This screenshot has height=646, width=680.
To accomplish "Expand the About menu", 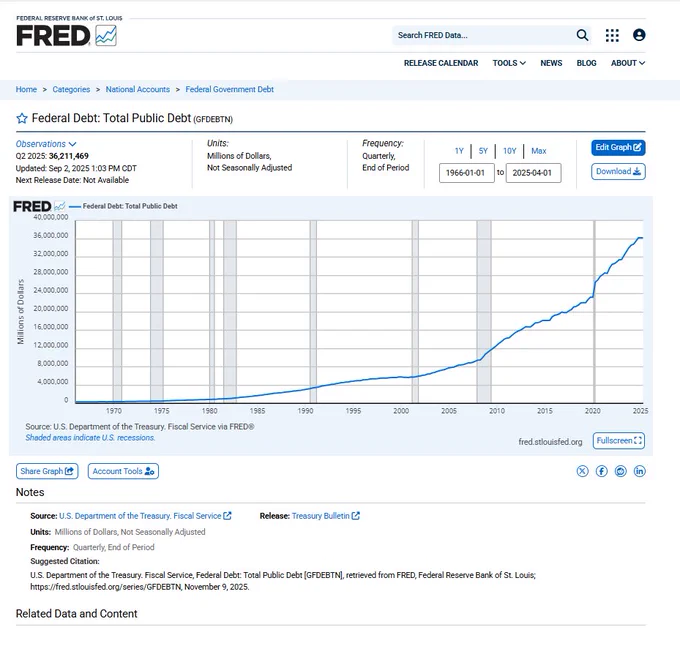I will (627, 63).
